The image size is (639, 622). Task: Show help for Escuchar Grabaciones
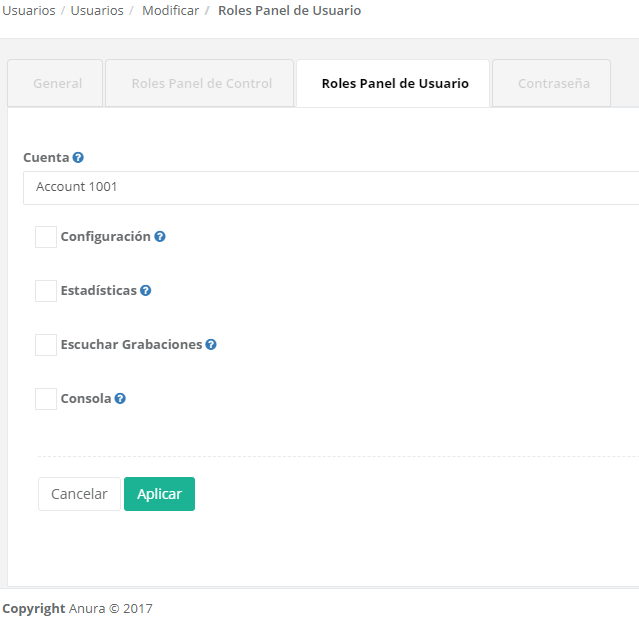click(x=211, y=344)
